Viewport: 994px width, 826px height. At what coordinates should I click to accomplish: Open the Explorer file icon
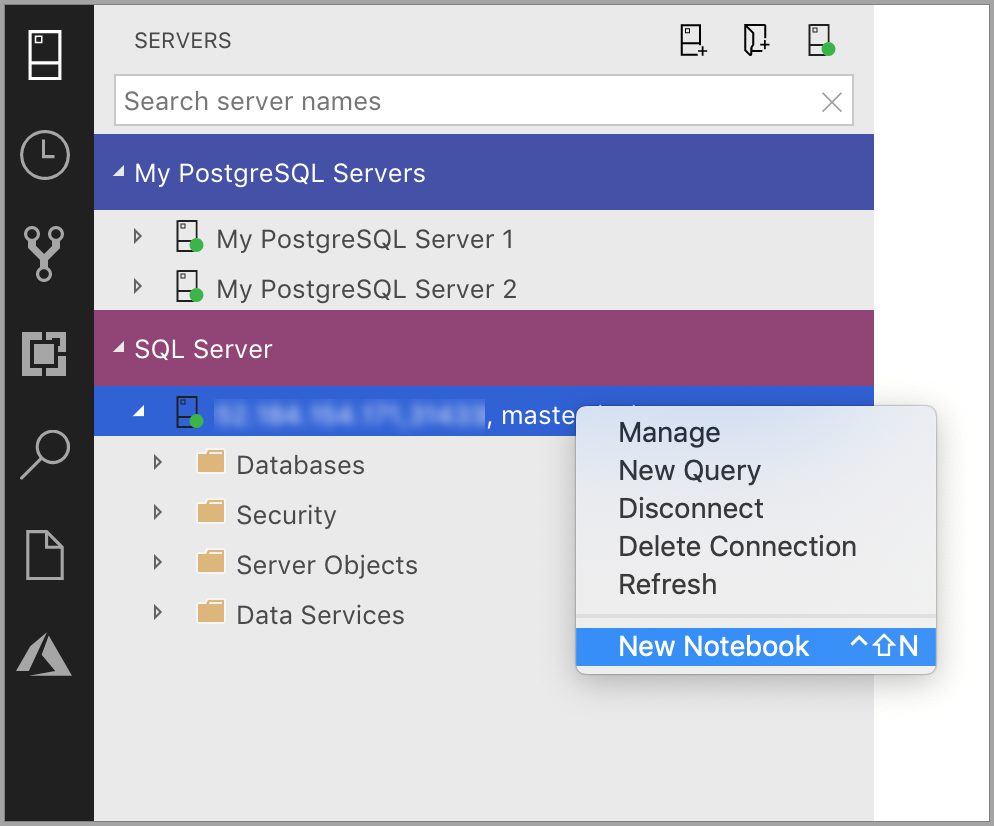(44, 555)
